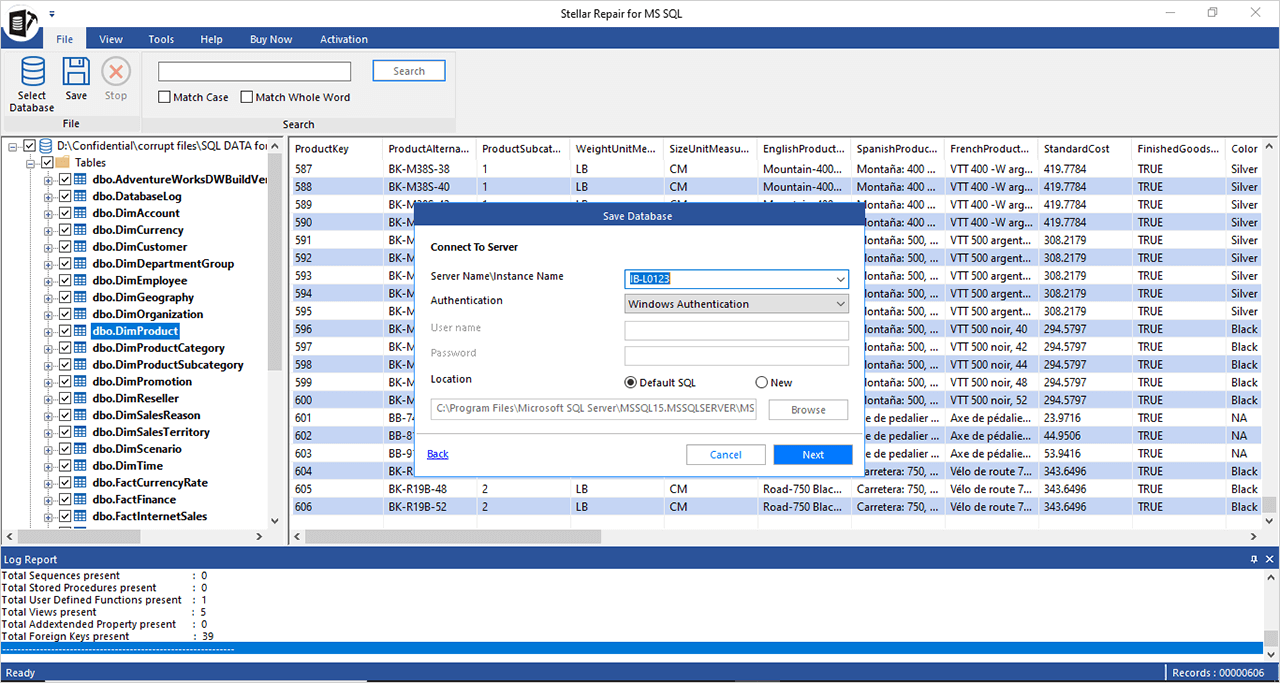
Task: Click the dbo.DimCustomer table icon
Action: click(81, 247)
